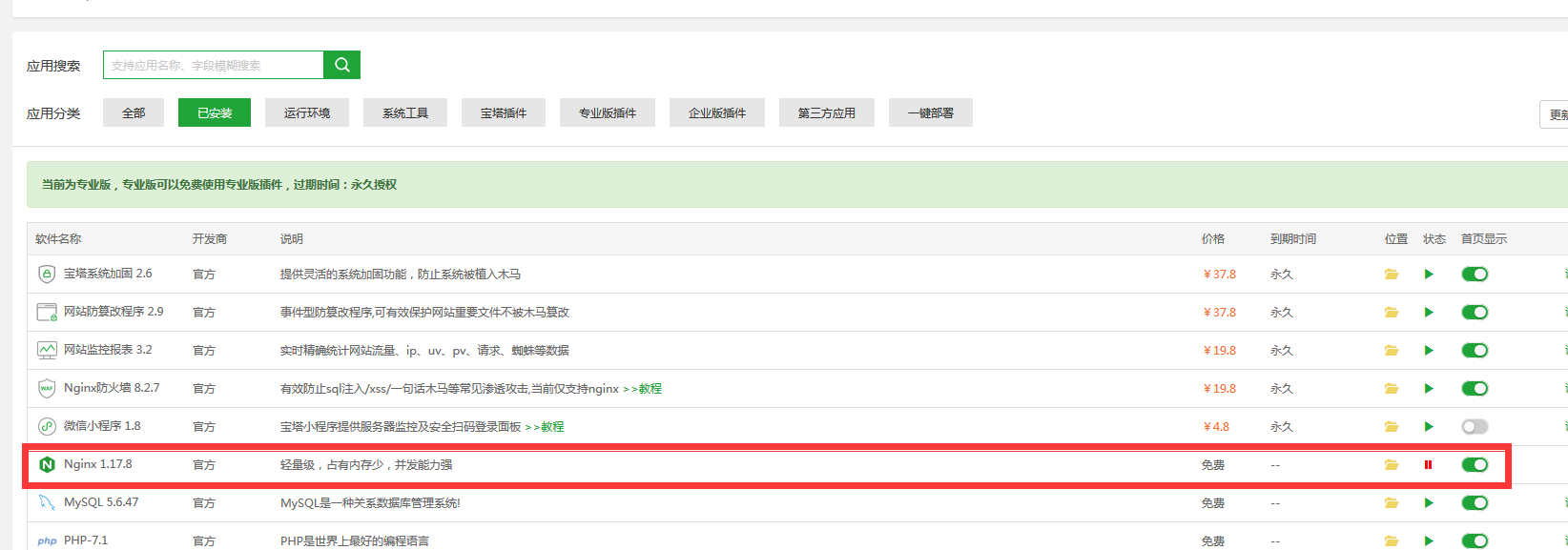This screenshot has width=1568, height=550.
Task: Toggle homepage display for Nginx防火墙 8.2.7
Action: coord(1475,389)
